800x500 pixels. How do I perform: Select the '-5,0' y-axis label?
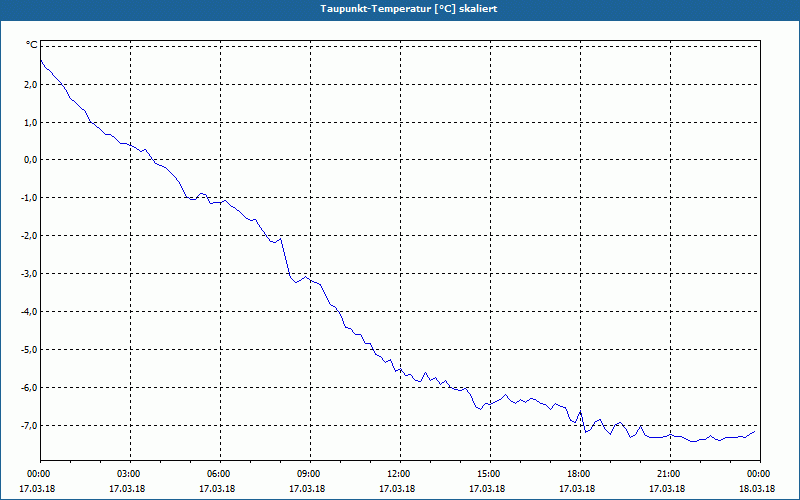click(30, 350)
